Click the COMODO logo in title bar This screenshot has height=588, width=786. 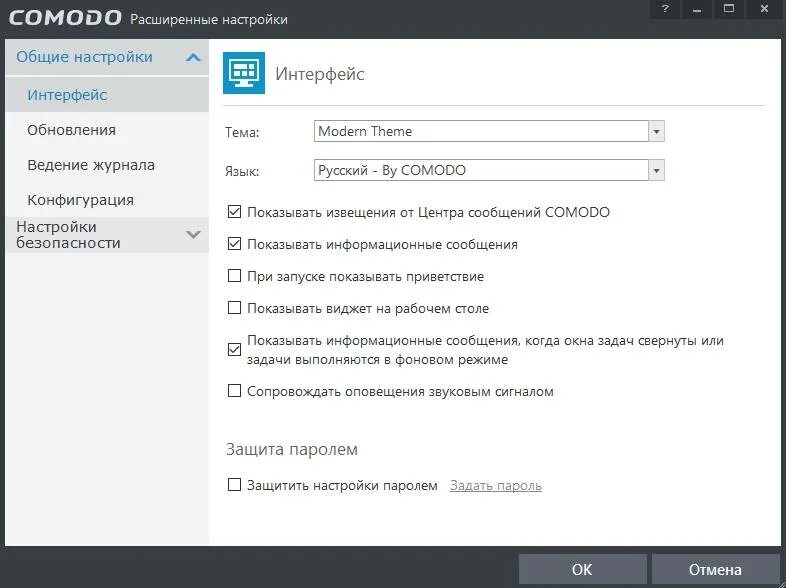point(65,19)
